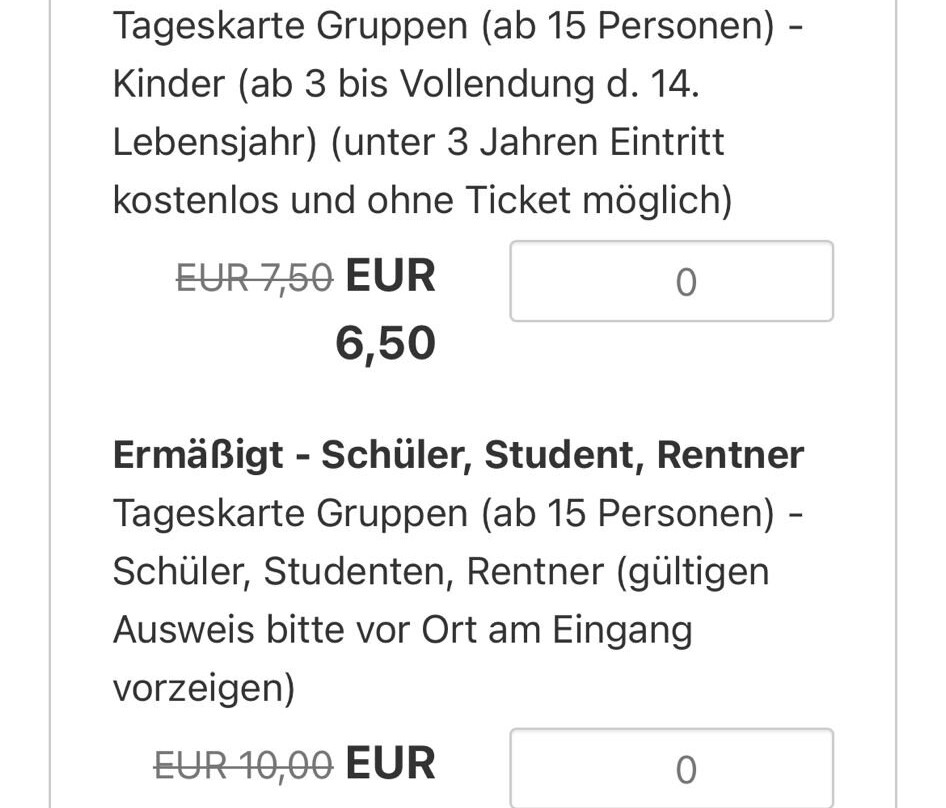Click the bold EUR label beside EUR 7,50
Image resolution: width=946 pixels, height=808 pixels.
click(x=390, y=276)
